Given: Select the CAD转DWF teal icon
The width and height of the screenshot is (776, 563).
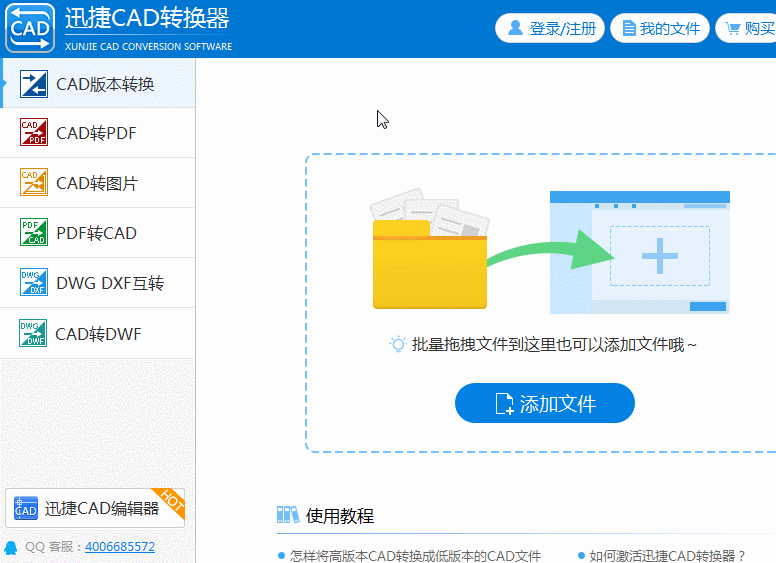Looking at the screenshot, I should point(33,333).
